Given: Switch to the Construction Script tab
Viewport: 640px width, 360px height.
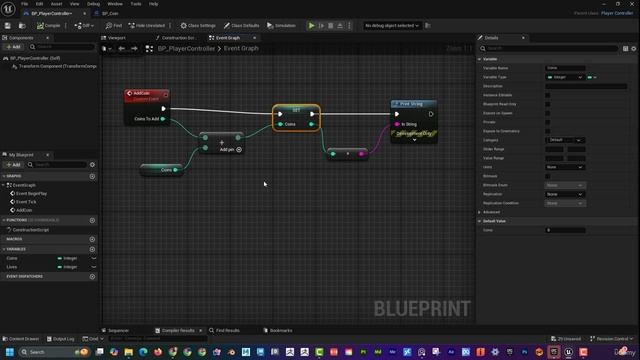Looking at the screenshot, I should (x=179, y=38).
